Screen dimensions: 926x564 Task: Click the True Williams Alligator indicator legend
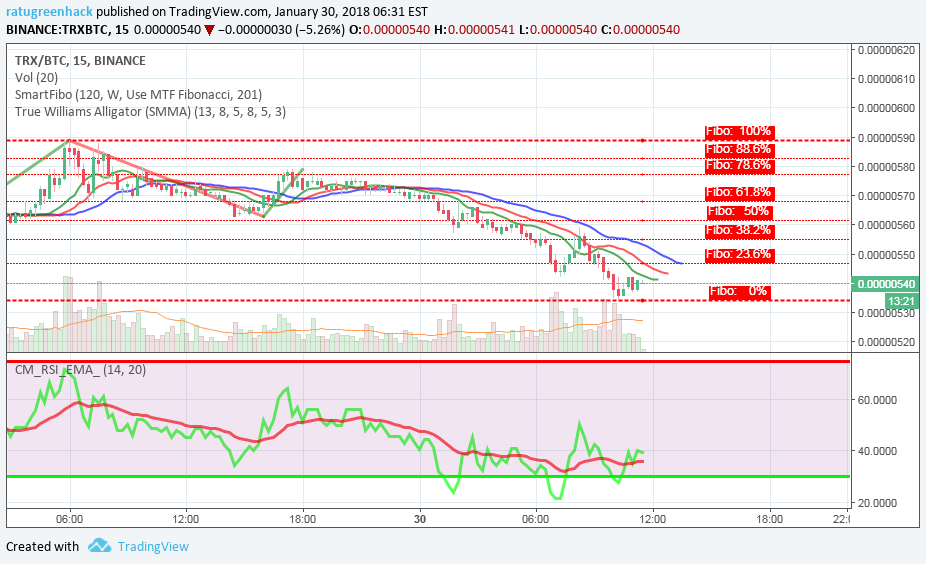(150, 112)
